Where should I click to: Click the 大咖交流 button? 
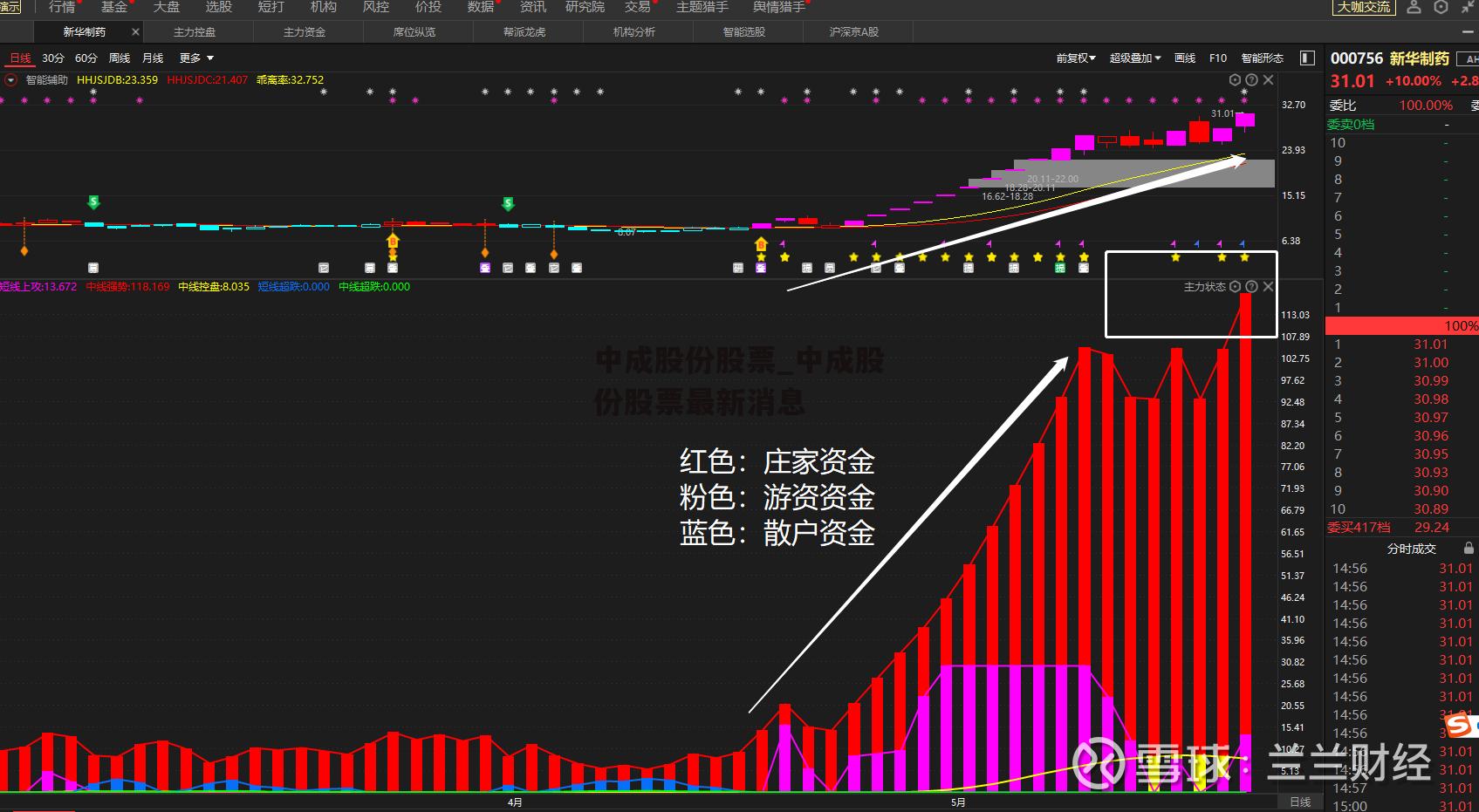(1364, 7)
